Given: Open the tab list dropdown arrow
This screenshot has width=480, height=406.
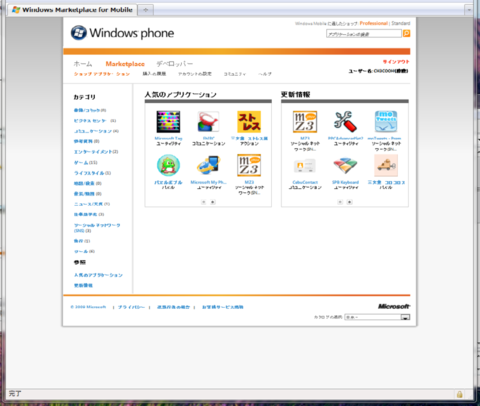Looking at the screenshot, I should [x=469, y=10].
